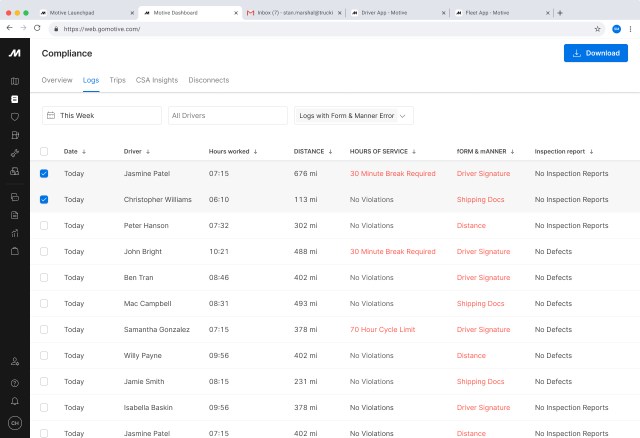Open the This Week date range picker
Screen dimensions: 640x438
pos(103,116)
